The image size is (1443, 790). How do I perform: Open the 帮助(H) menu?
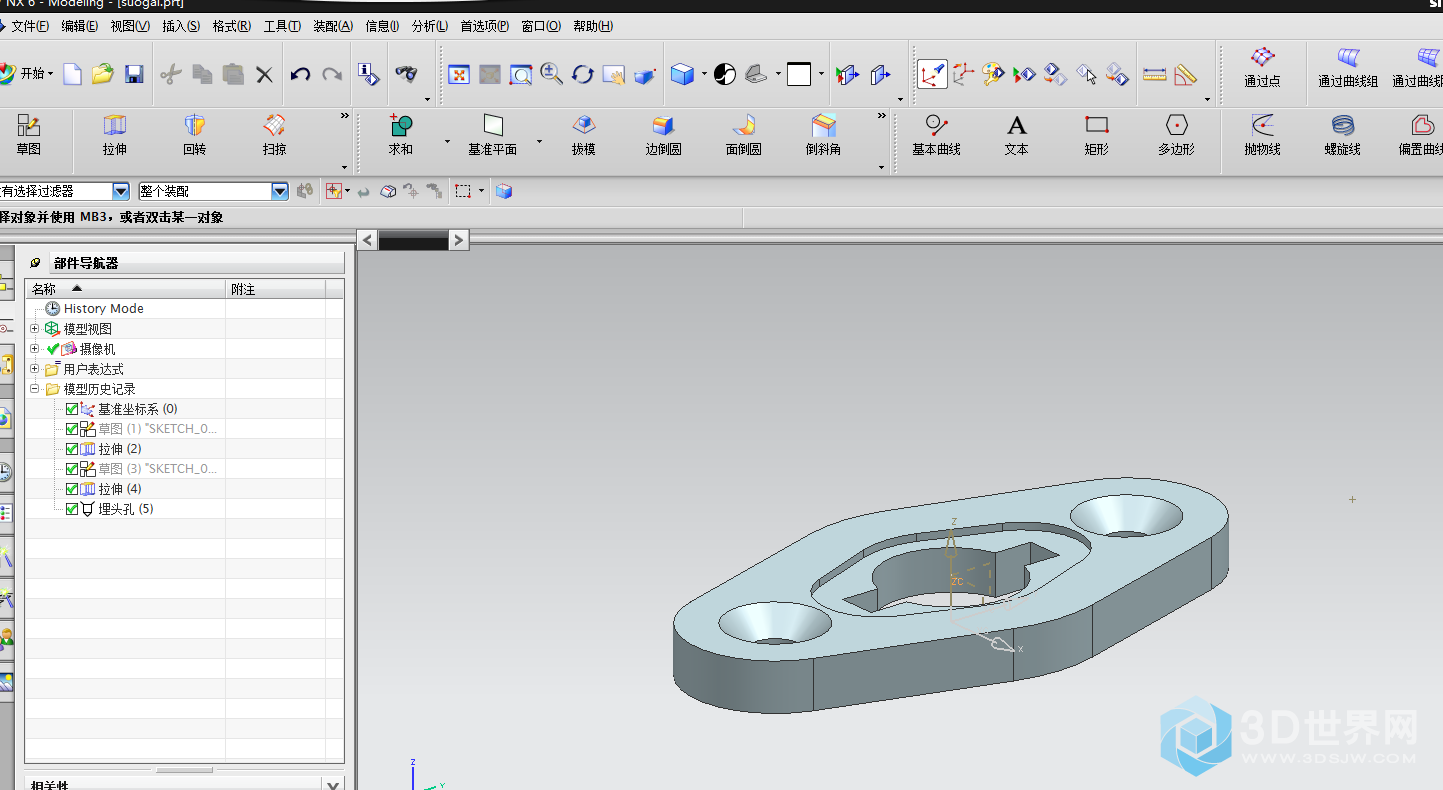(x=593, y=26)
